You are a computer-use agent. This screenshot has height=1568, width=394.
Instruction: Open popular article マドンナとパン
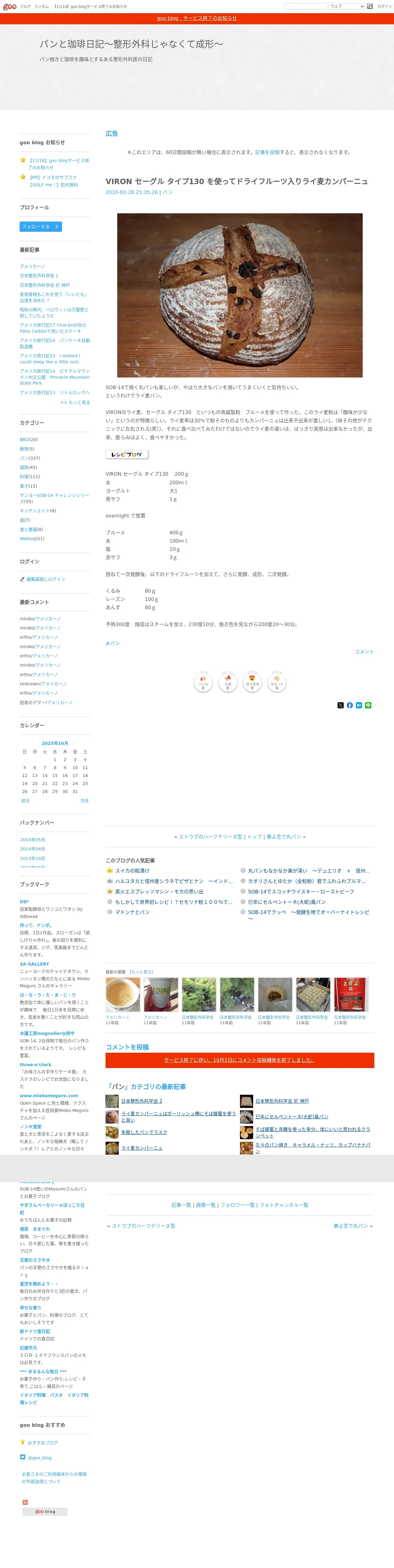[x=132, y=912]
